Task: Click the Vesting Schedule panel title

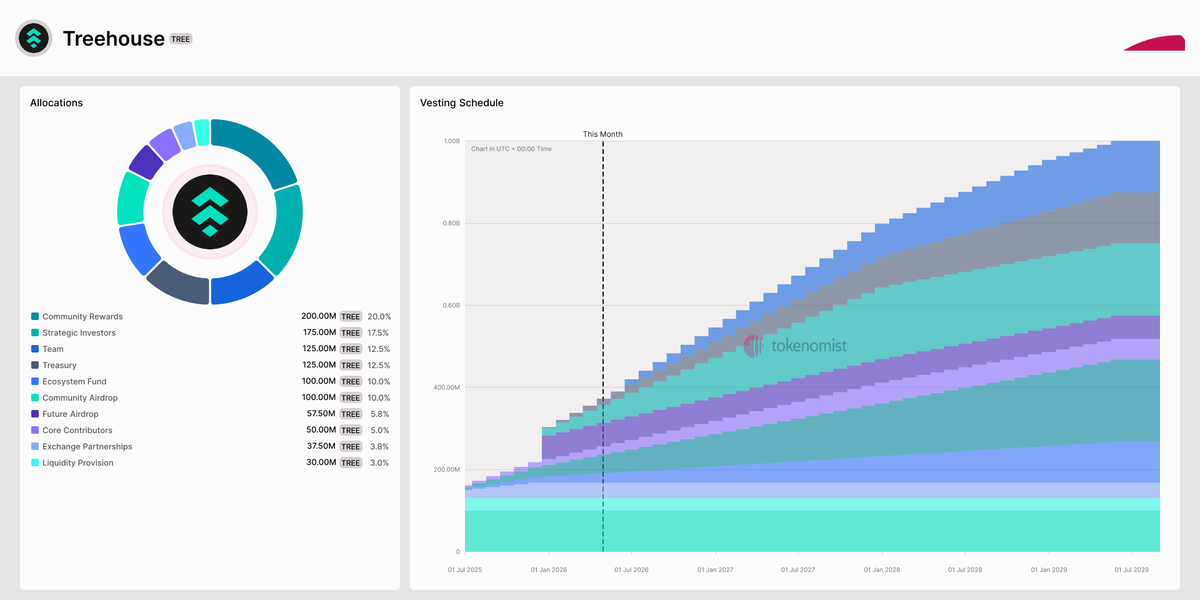Action: coord(462,103)
